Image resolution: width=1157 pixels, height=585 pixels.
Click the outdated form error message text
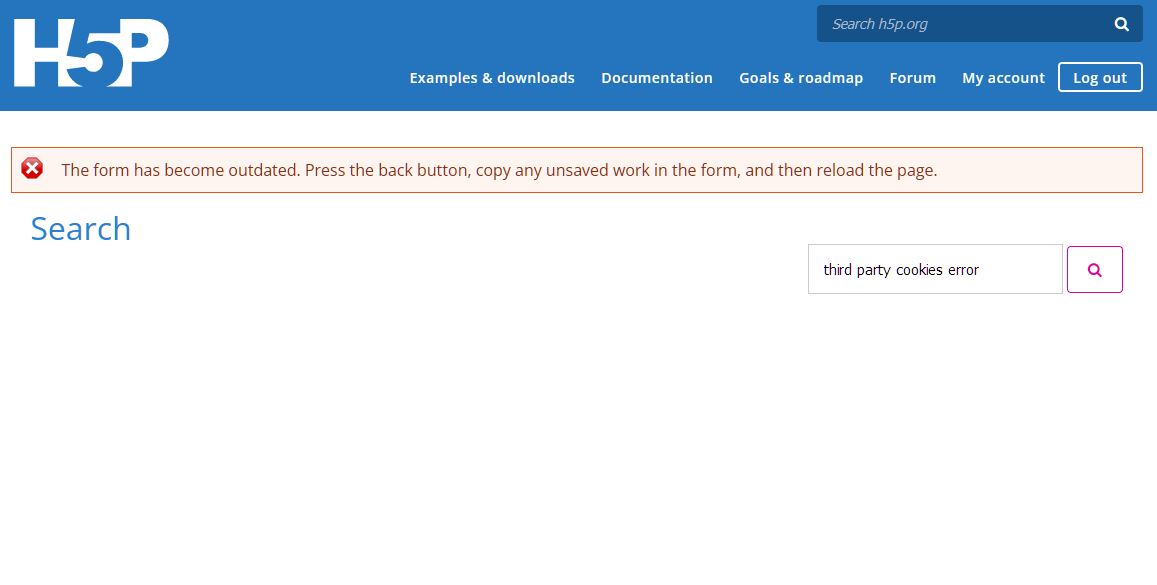tap(499, 170)
